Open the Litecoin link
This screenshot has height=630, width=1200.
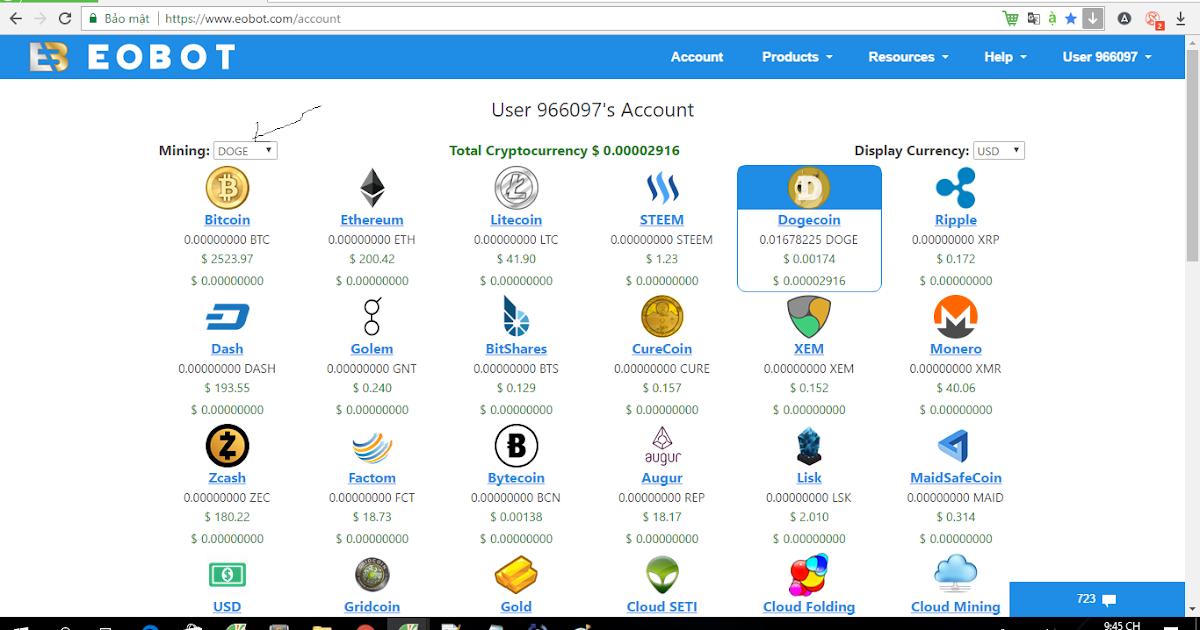[x=516, y=220]
